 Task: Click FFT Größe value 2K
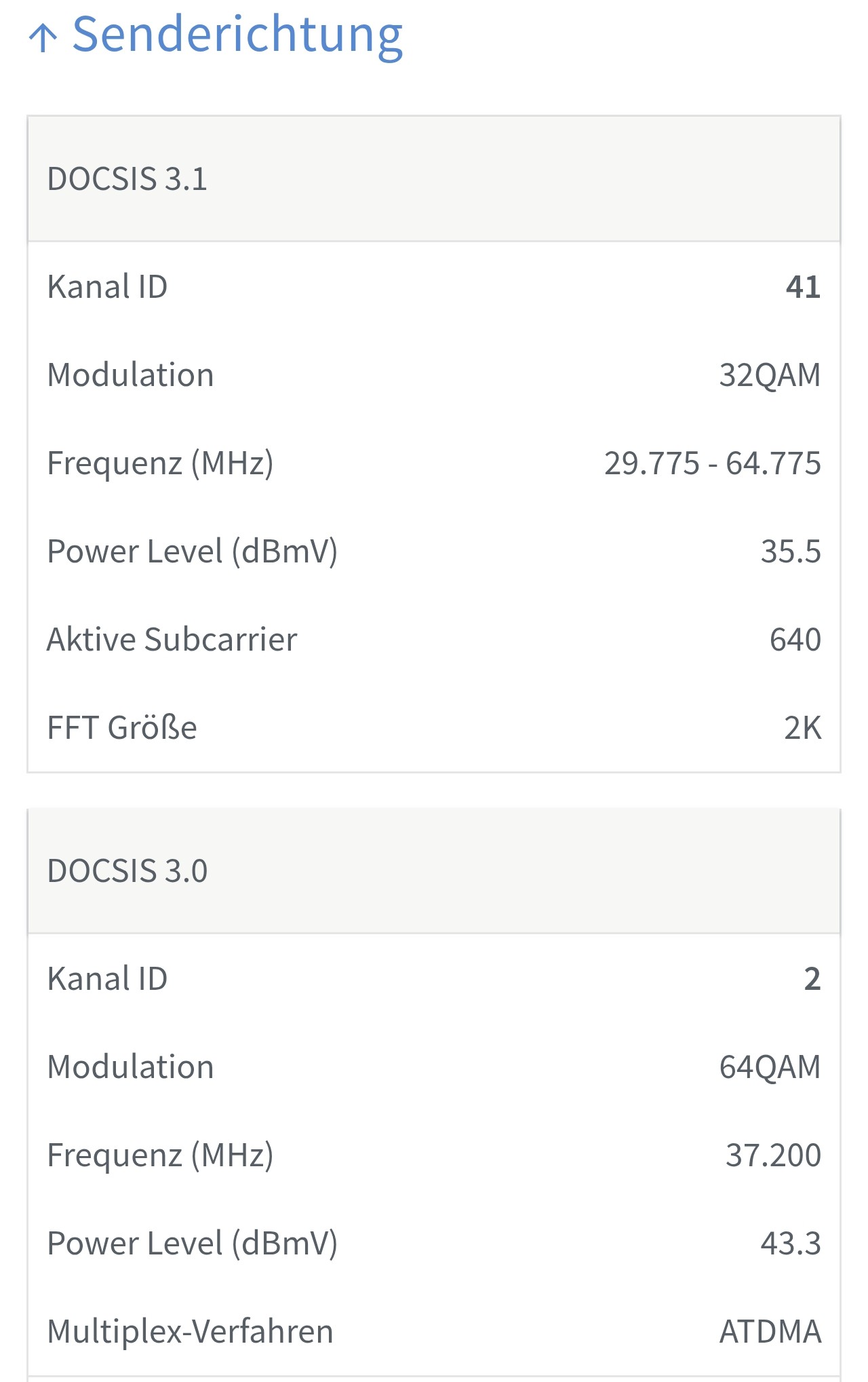coord(803,728)
